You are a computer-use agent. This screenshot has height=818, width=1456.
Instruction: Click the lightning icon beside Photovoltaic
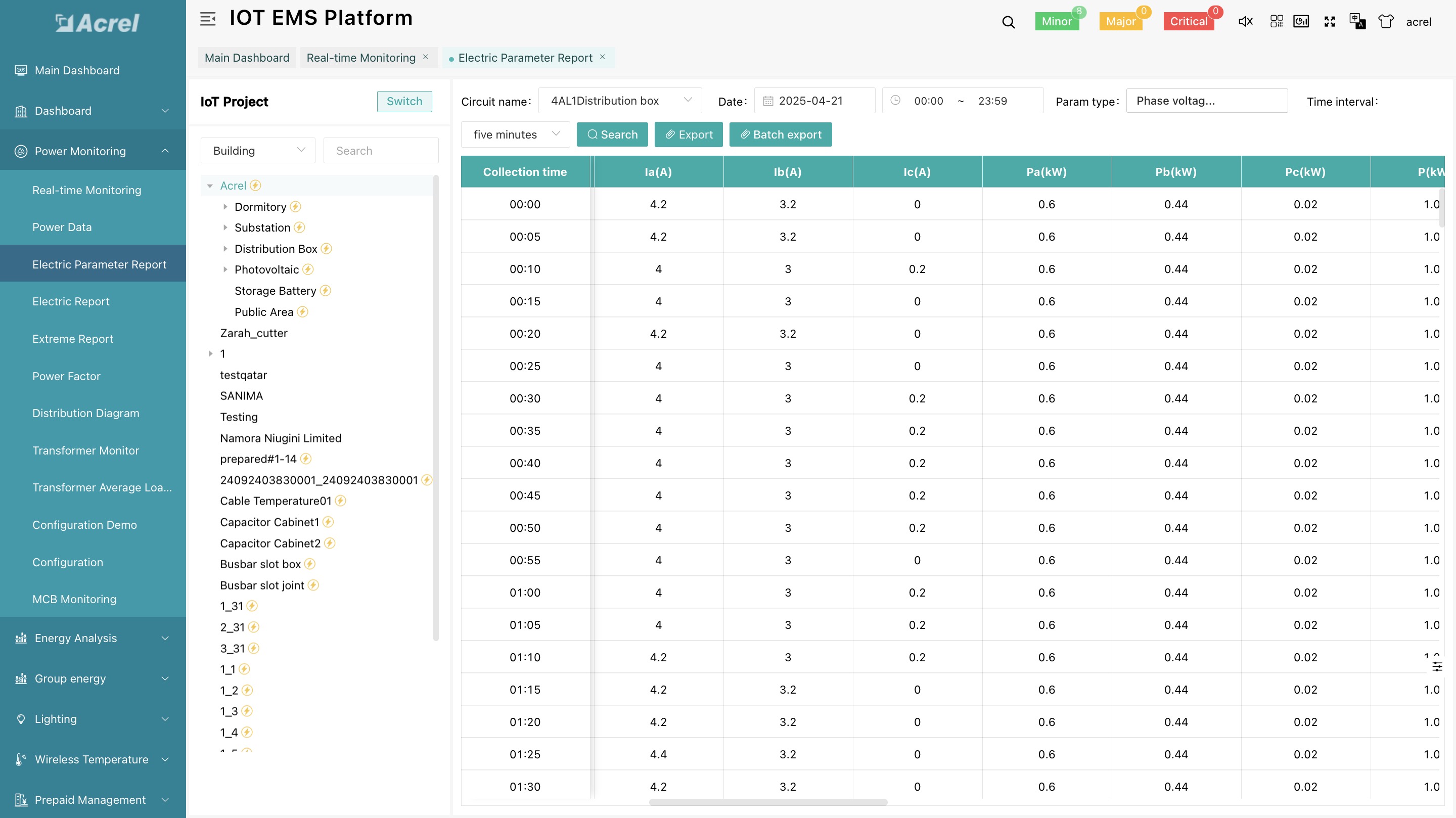click(x=308, y=269)
